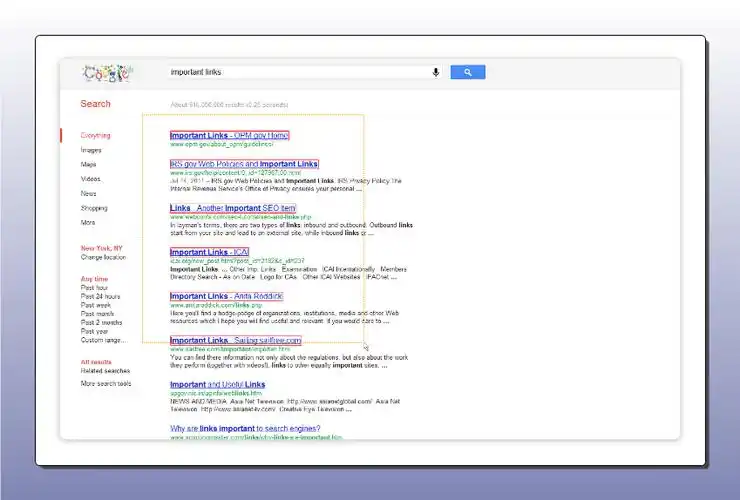Show Videos results

pyautogui.click(x=91, y=179)
